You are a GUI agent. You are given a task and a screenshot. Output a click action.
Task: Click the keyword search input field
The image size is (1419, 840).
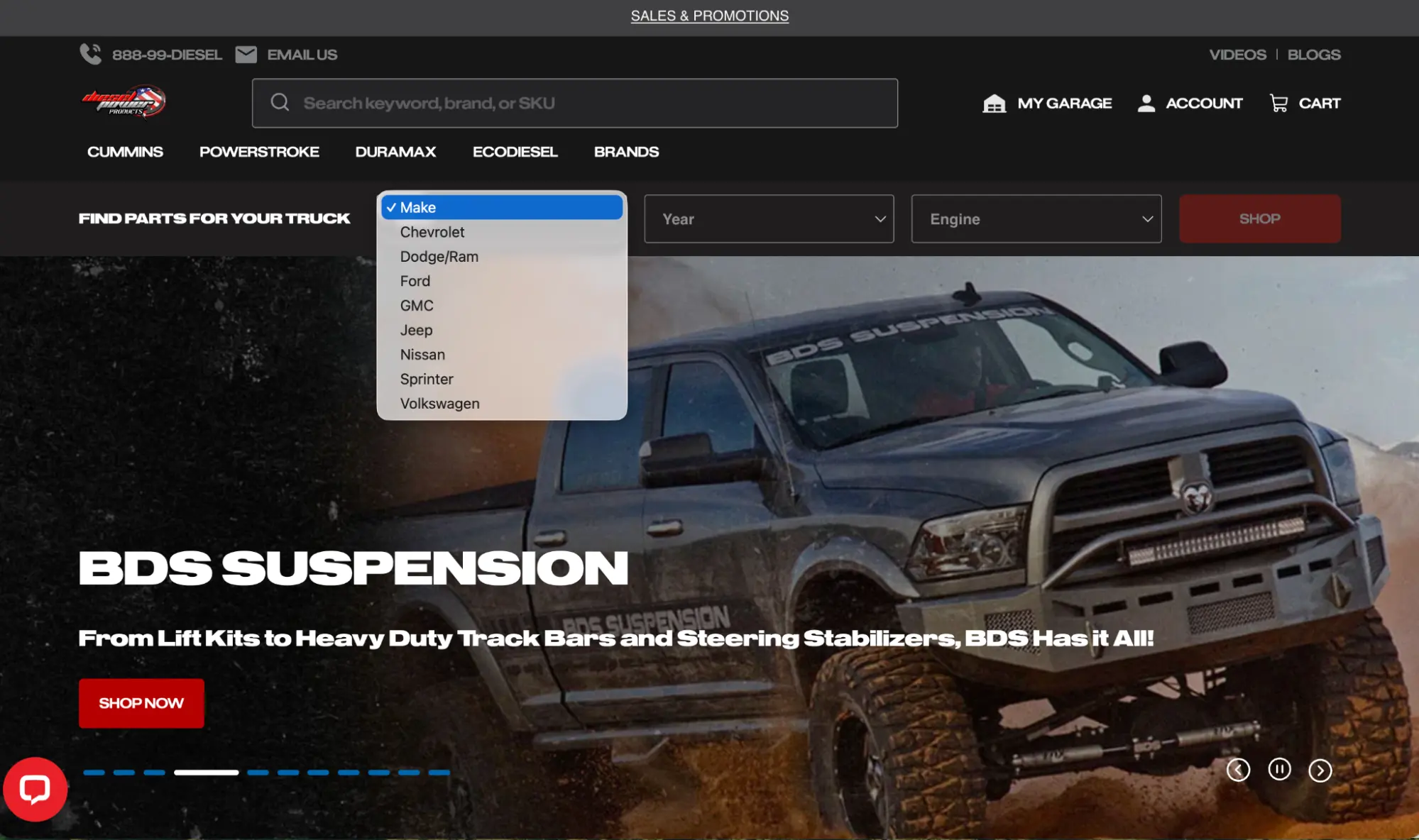575,103
